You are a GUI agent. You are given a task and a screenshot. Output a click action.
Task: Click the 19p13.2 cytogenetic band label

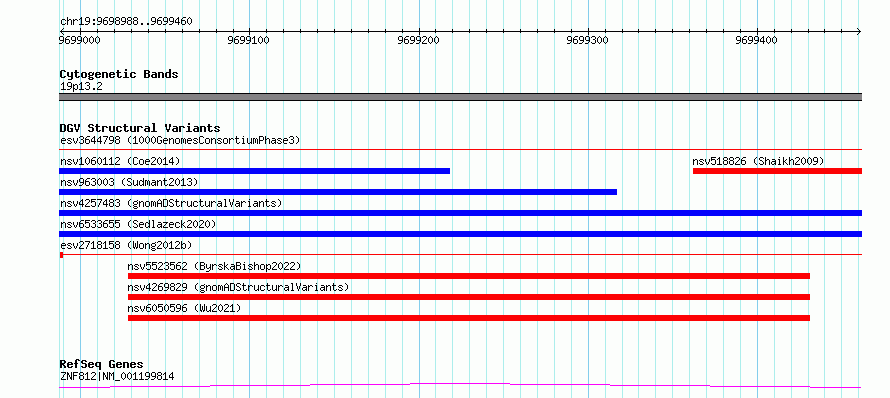[x=81, y=87]
